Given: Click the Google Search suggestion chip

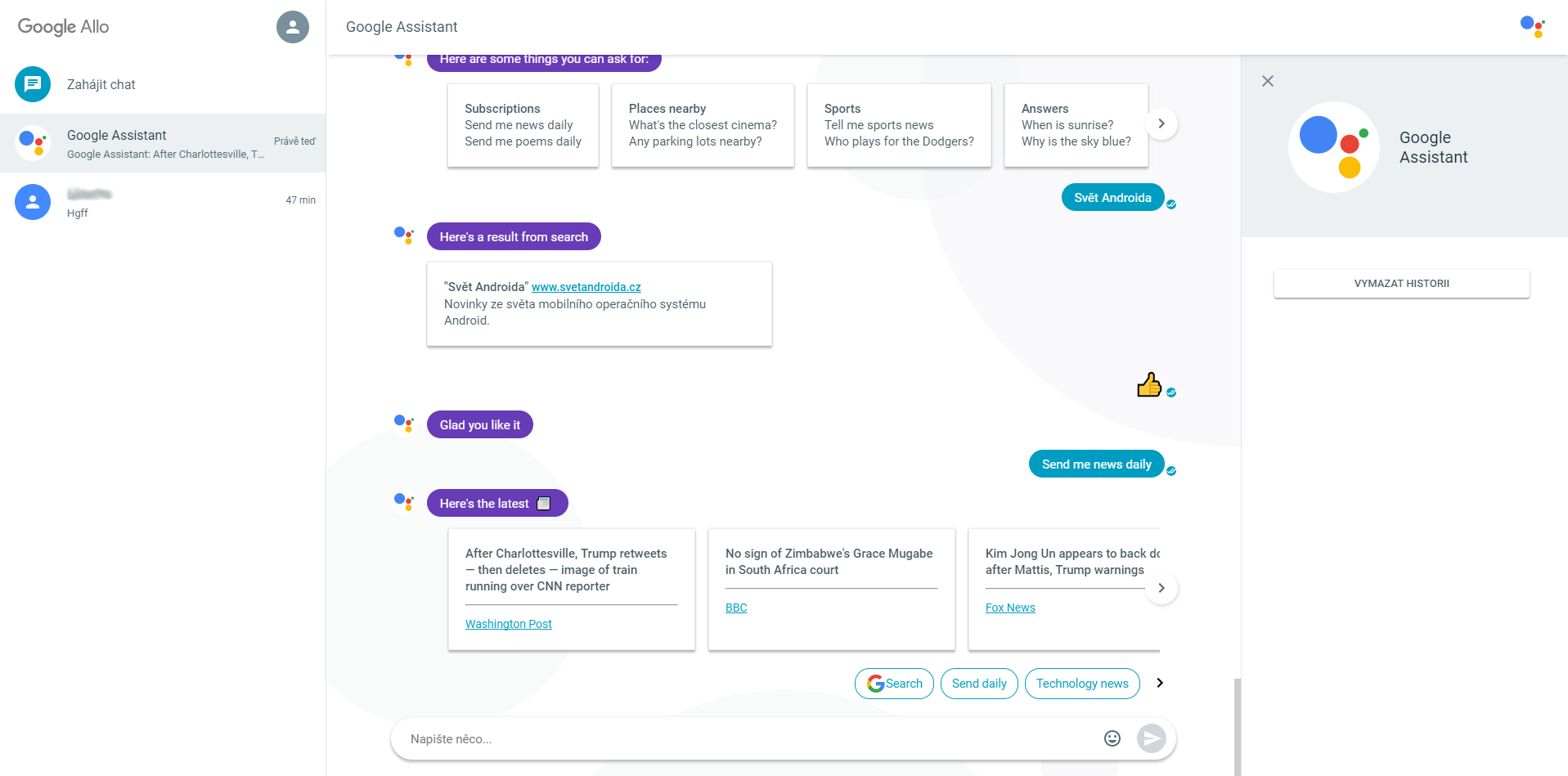Looking at the screenshot, I should pyautogui.click(x=894, y=684).
